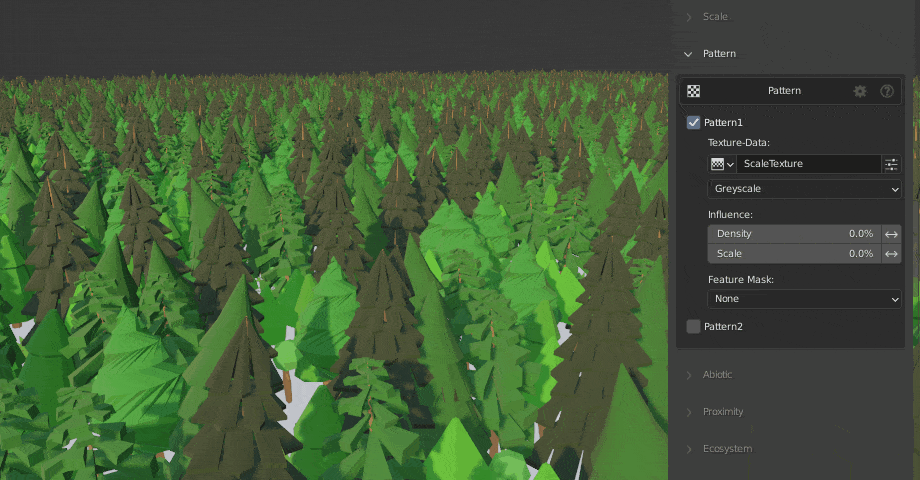Click the Scale influence slider

(794, 254)
